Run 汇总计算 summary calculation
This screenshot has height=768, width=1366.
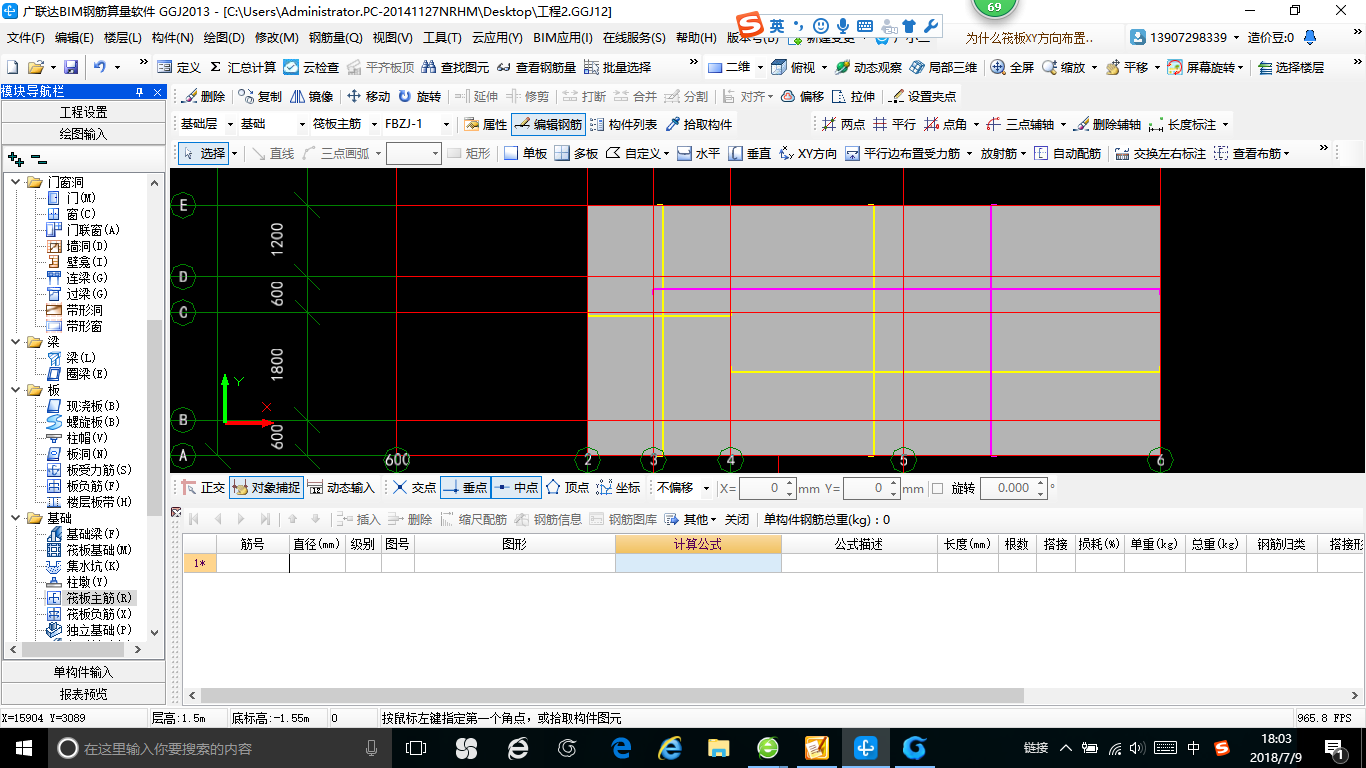242,67
